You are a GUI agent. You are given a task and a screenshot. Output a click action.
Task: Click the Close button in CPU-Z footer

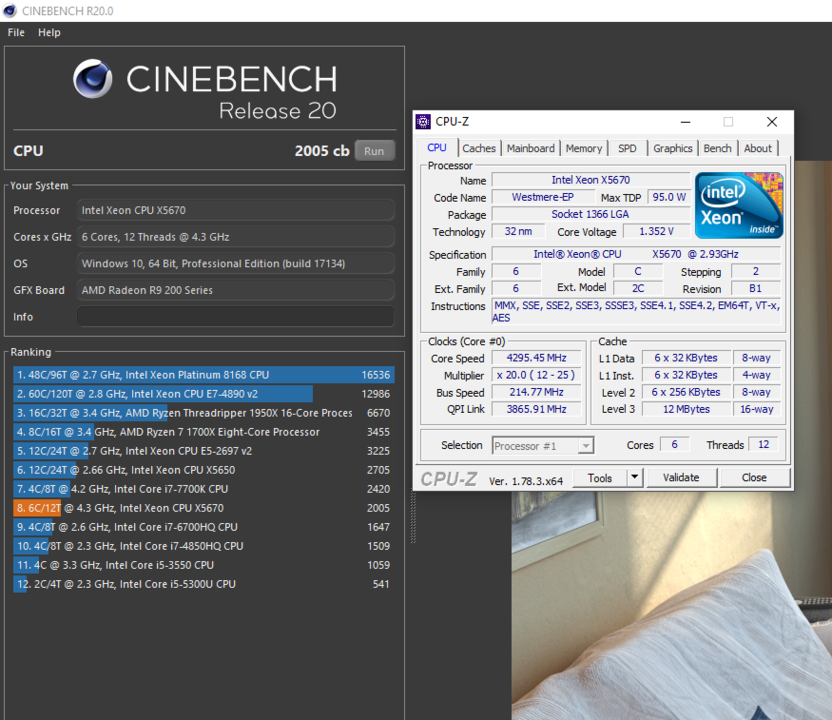point(754,478)
